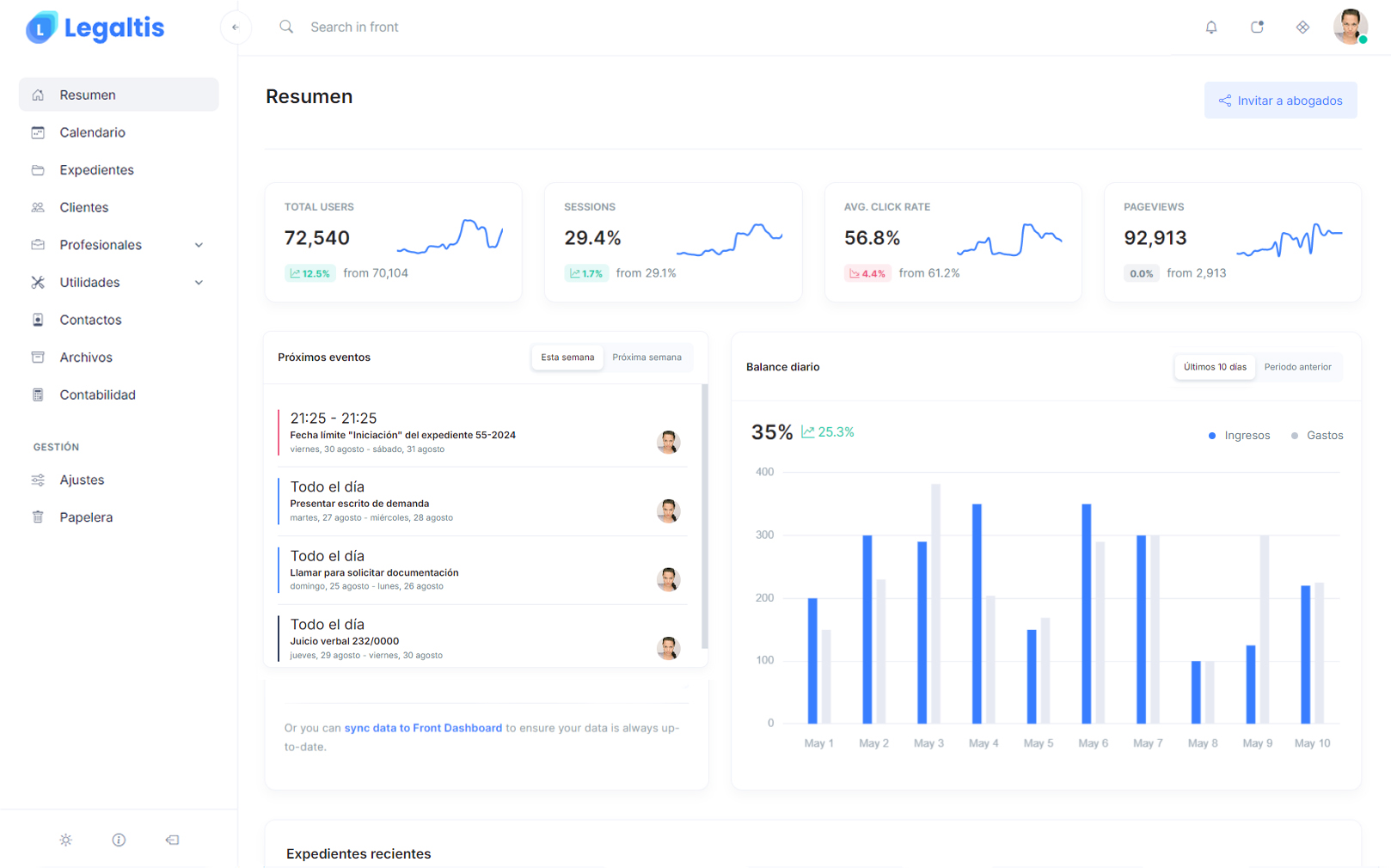This screenshot has height=868, width=1391.
Task: Navigate to Clientes
Action: coord(119,207)
